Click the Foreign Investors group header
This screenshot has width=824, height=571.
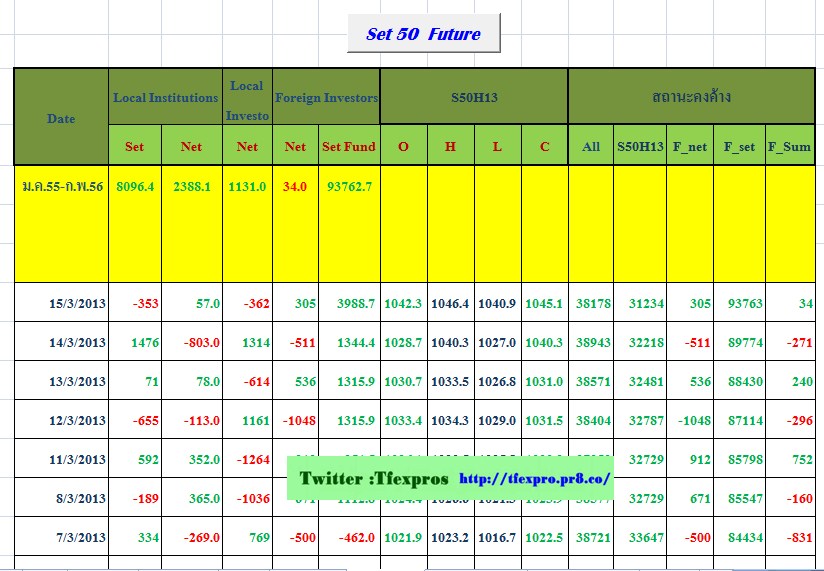(326, 98)
